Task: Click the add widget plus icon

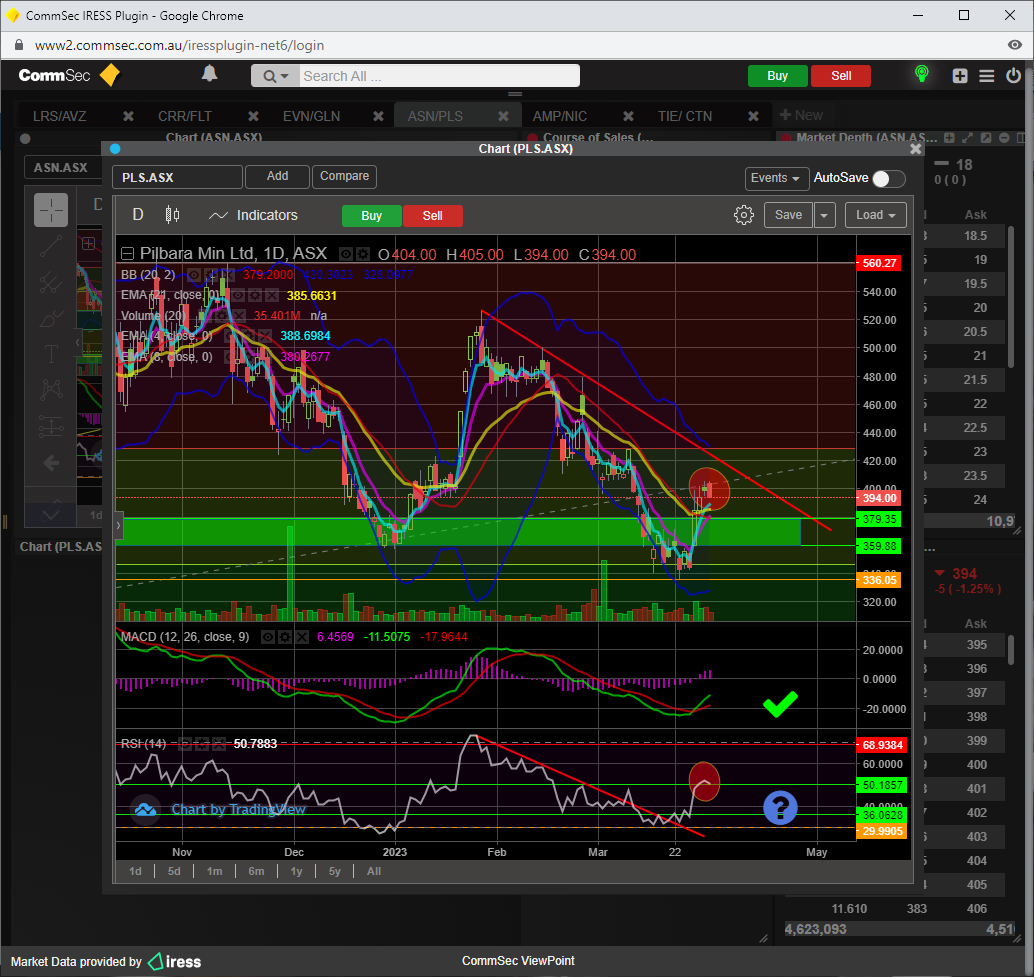Action: pyautogui.click(x=960, y=76)
